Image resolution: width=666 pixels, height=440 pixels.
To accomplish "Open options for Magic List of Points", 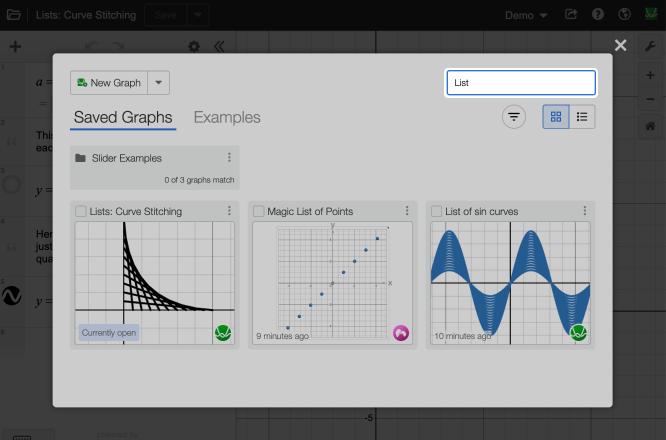I will click(407, 211).
